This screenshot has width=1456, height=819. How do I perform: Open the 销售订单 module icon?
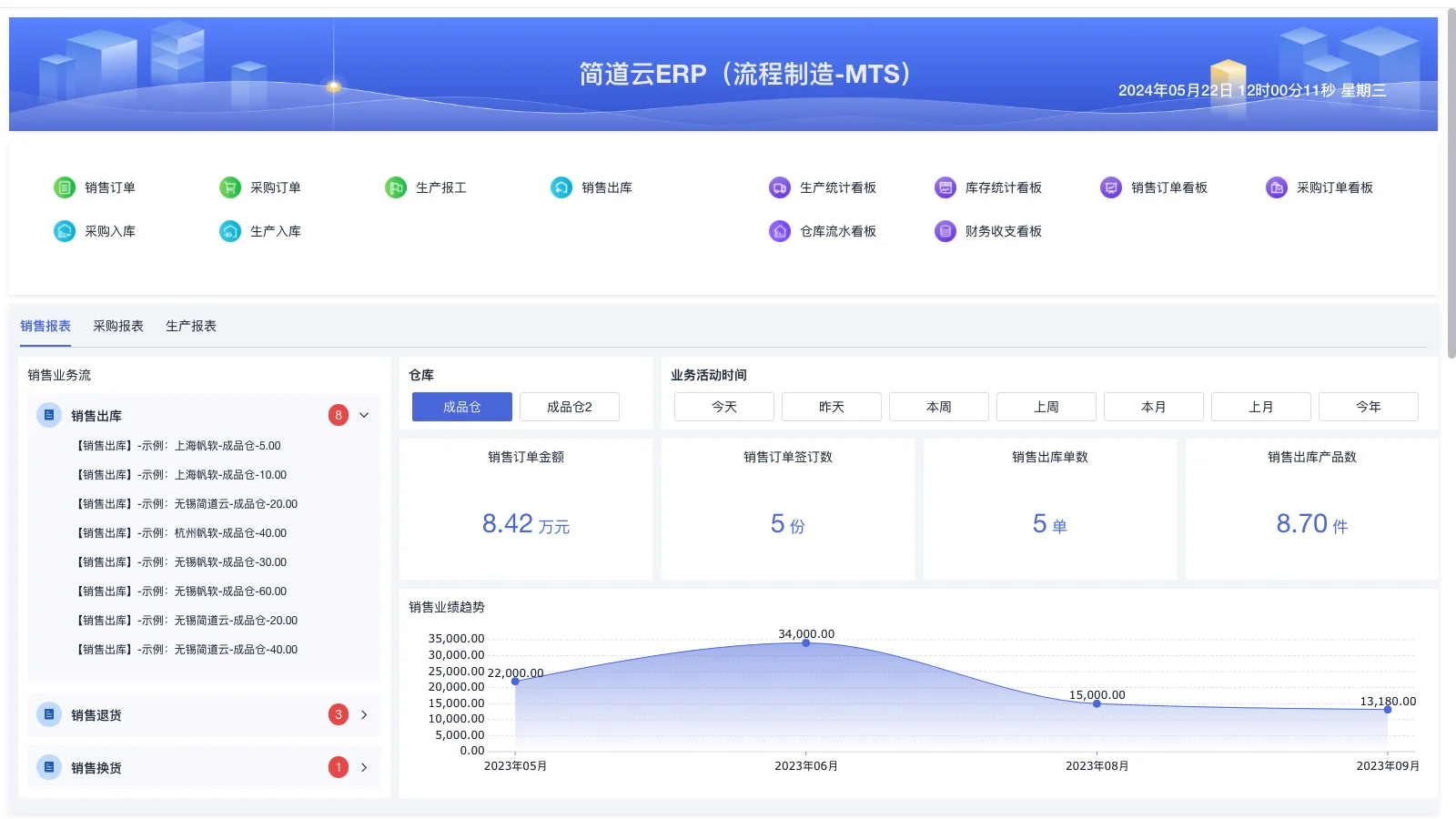click(64, 187)
